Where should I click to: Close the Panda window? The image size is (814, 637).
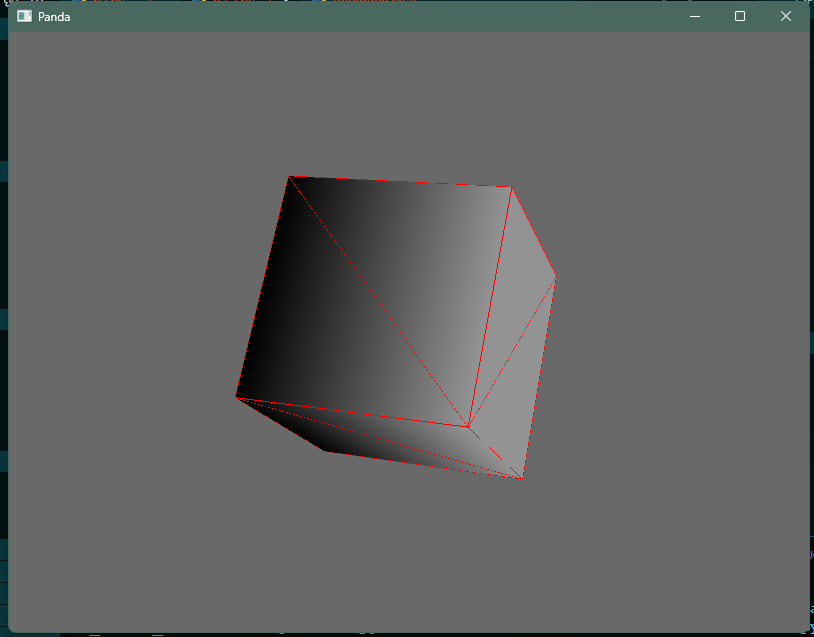point(785,17)
